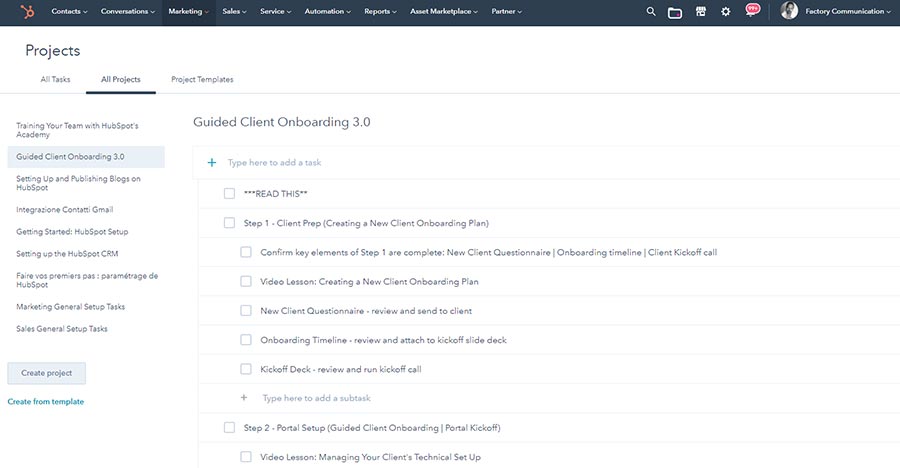The height and width of the screenshot is (468, 900).
Task: Expand the Reports dropdown menu
Action: click(381, 11)
